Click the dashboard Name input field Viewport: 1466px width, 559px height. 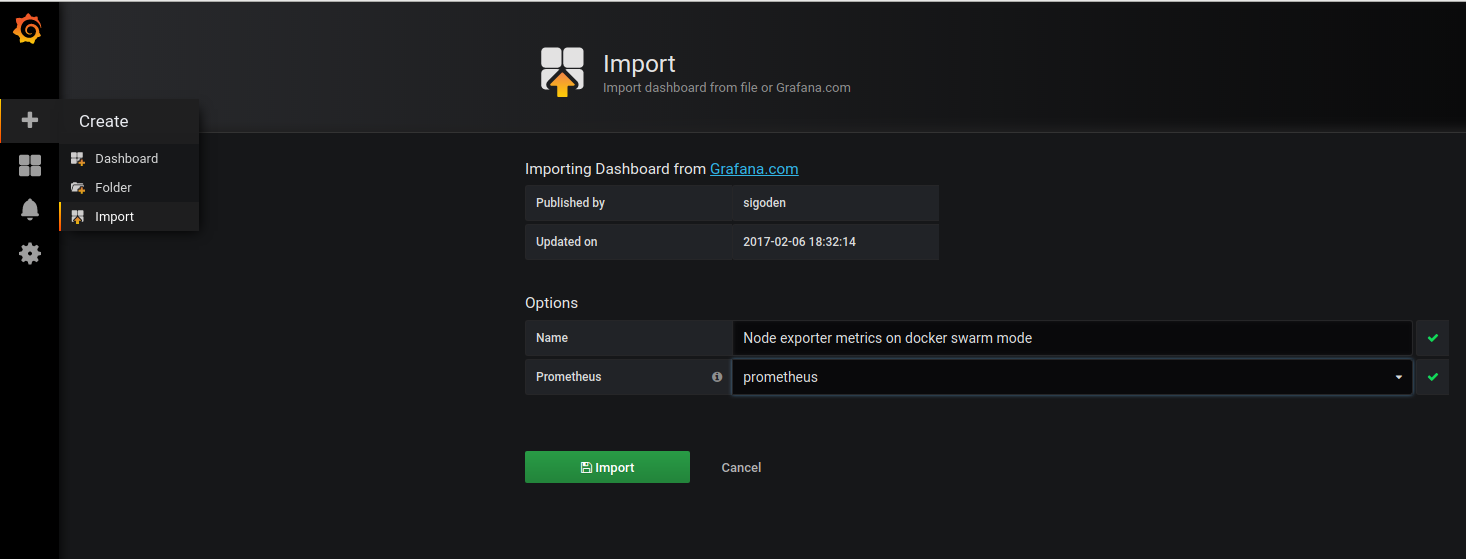pyautogui.click(x=1072, y=338)
